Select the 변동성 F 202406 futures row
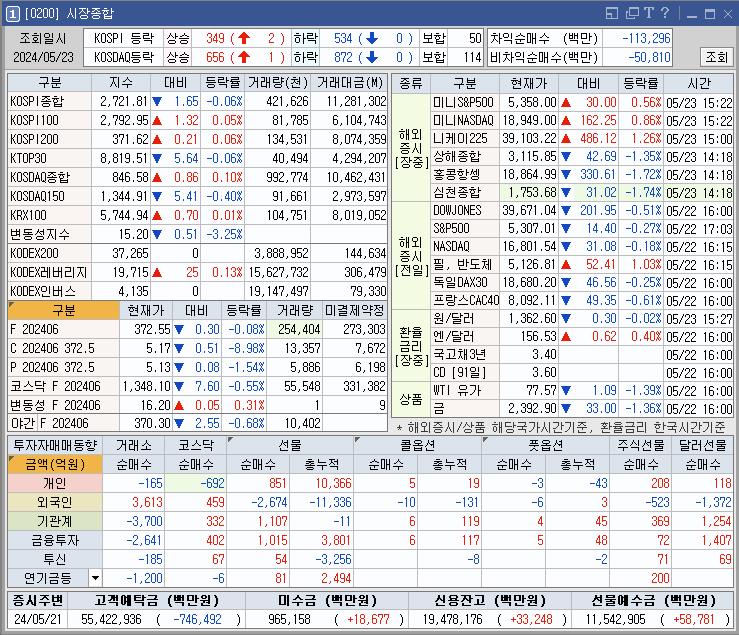 [x=64, y=405]
